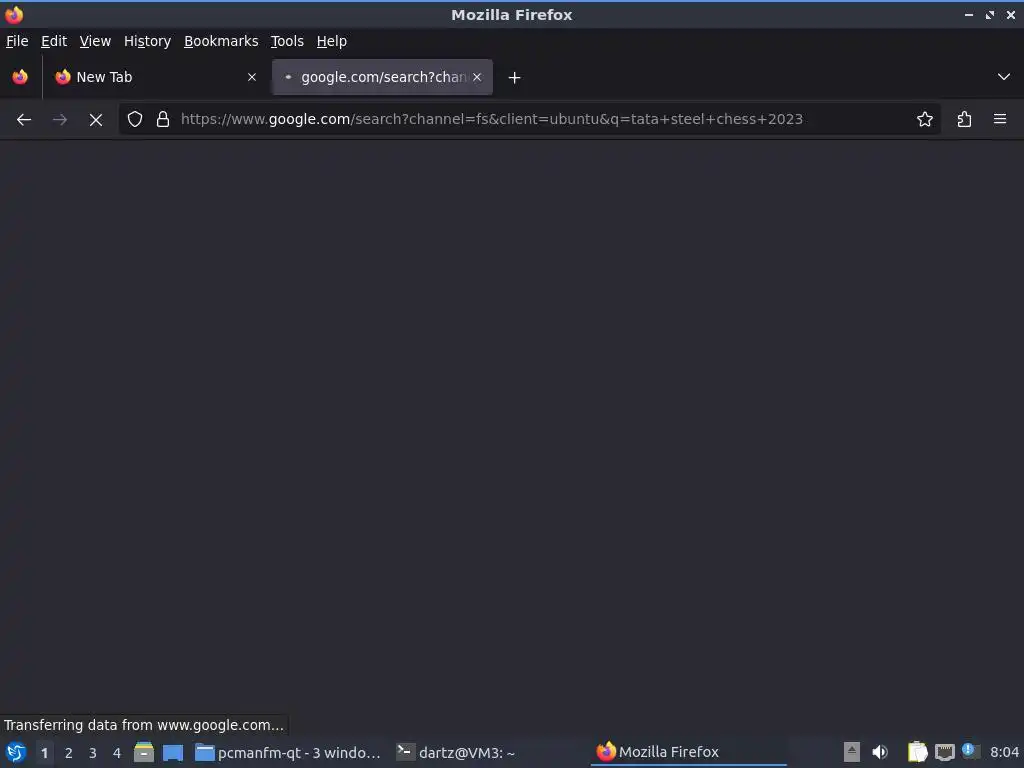Minimize the Firefox window
Screen dimensions: 1024x768
click(968, 14)
